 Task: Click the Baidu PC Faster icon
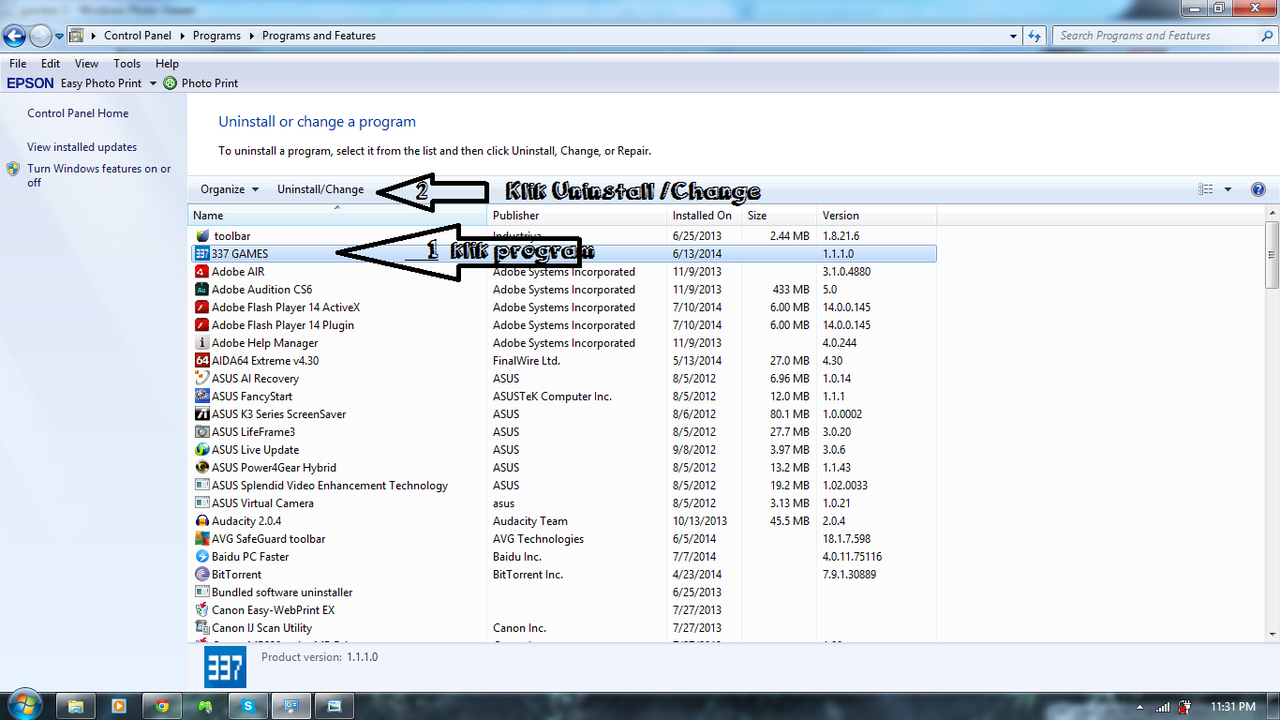click(203, 557)
